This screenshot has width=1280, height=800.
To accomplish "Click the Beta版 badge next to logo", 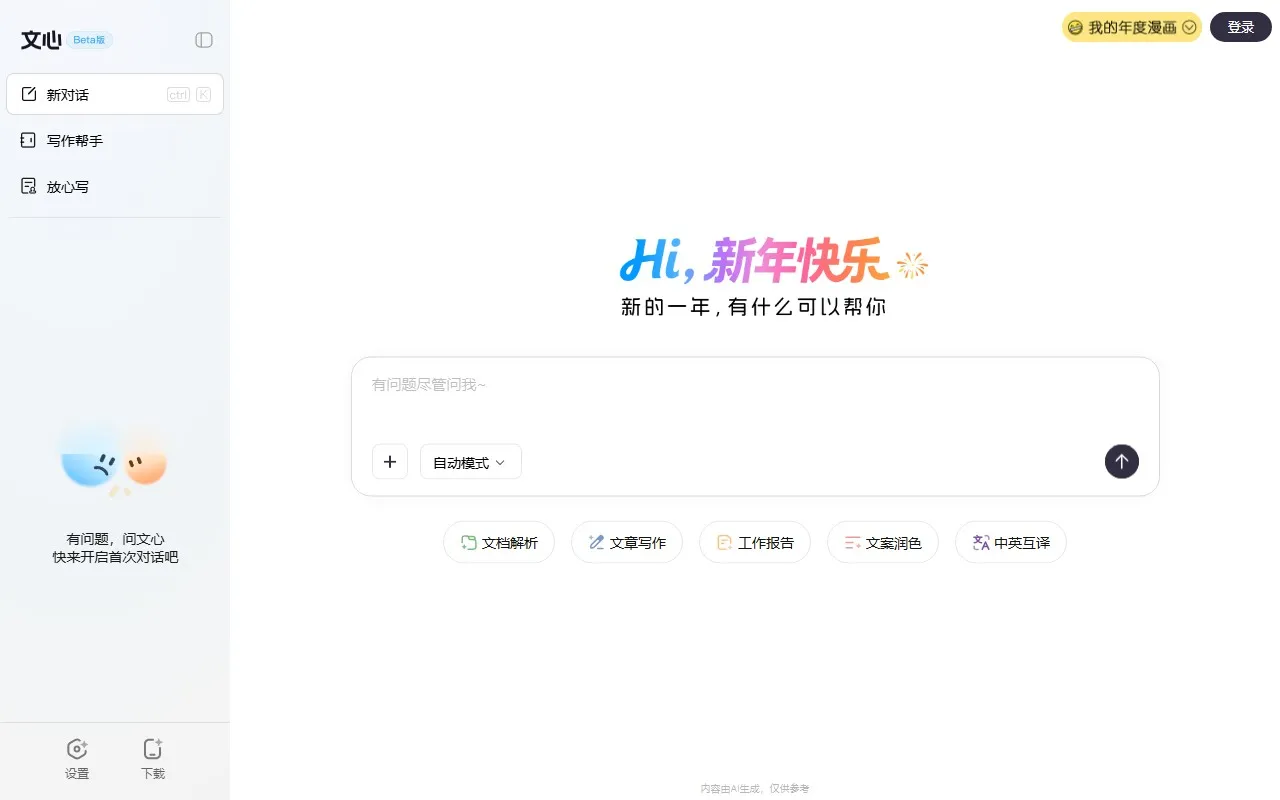I will tap(90, 39).
